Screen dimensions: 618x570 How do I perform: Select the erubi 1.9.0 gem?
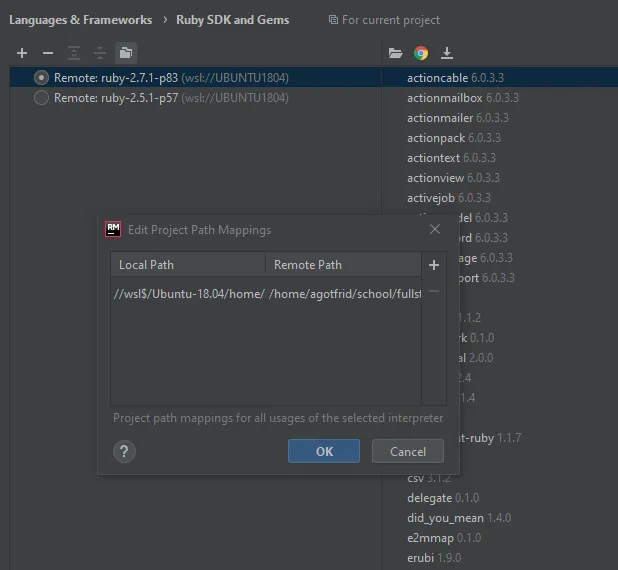[x=434, y=558]
